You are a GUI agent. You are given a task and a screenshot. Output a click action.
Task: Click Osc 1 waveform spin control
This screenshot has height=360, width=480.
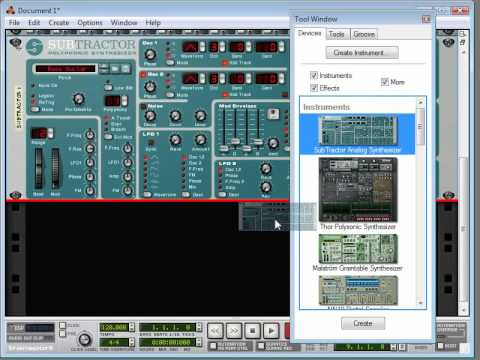[x=202, y=47]
